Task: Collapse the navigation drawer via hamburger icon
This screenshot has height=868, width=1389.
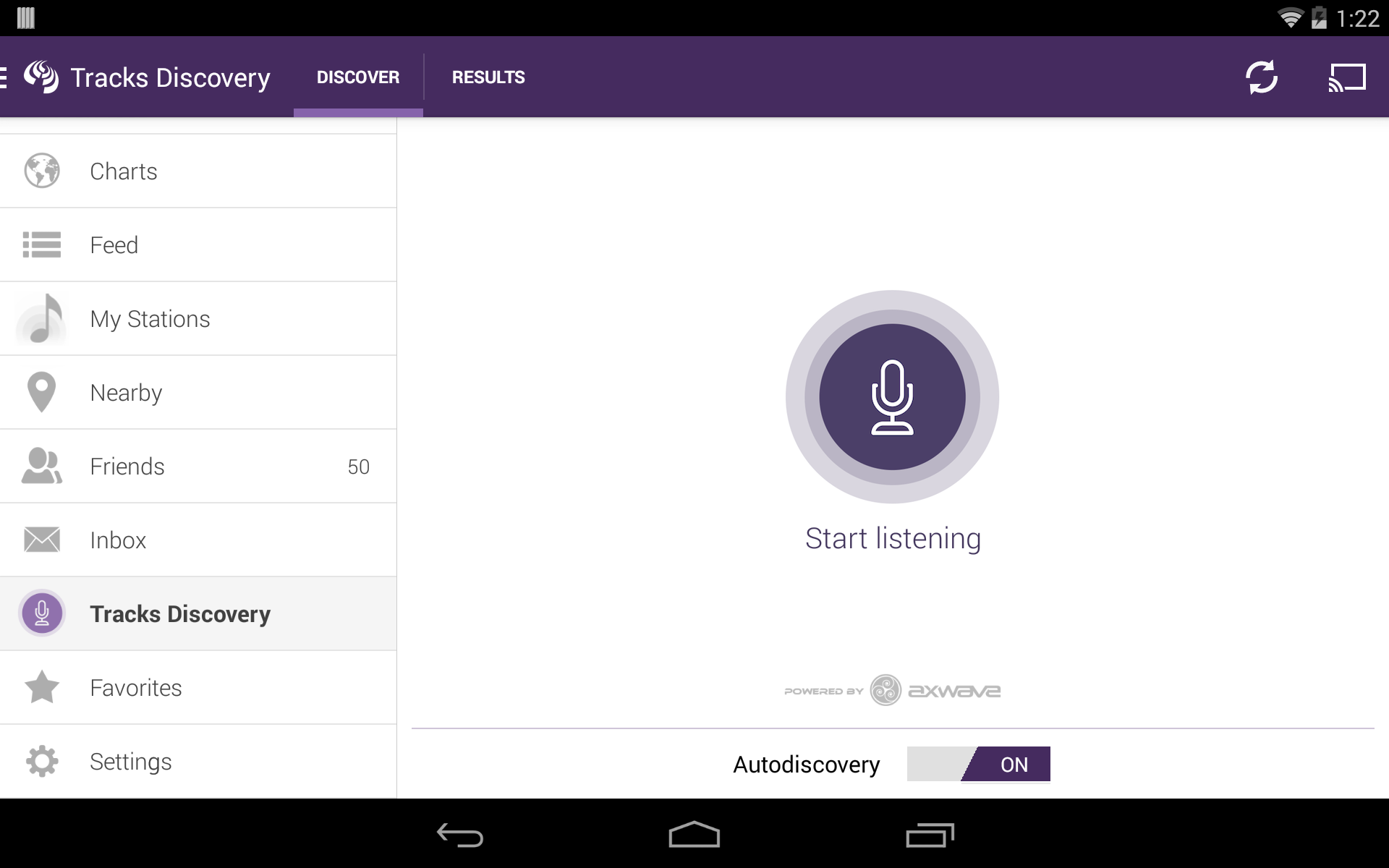Action: tap(6, 77)
